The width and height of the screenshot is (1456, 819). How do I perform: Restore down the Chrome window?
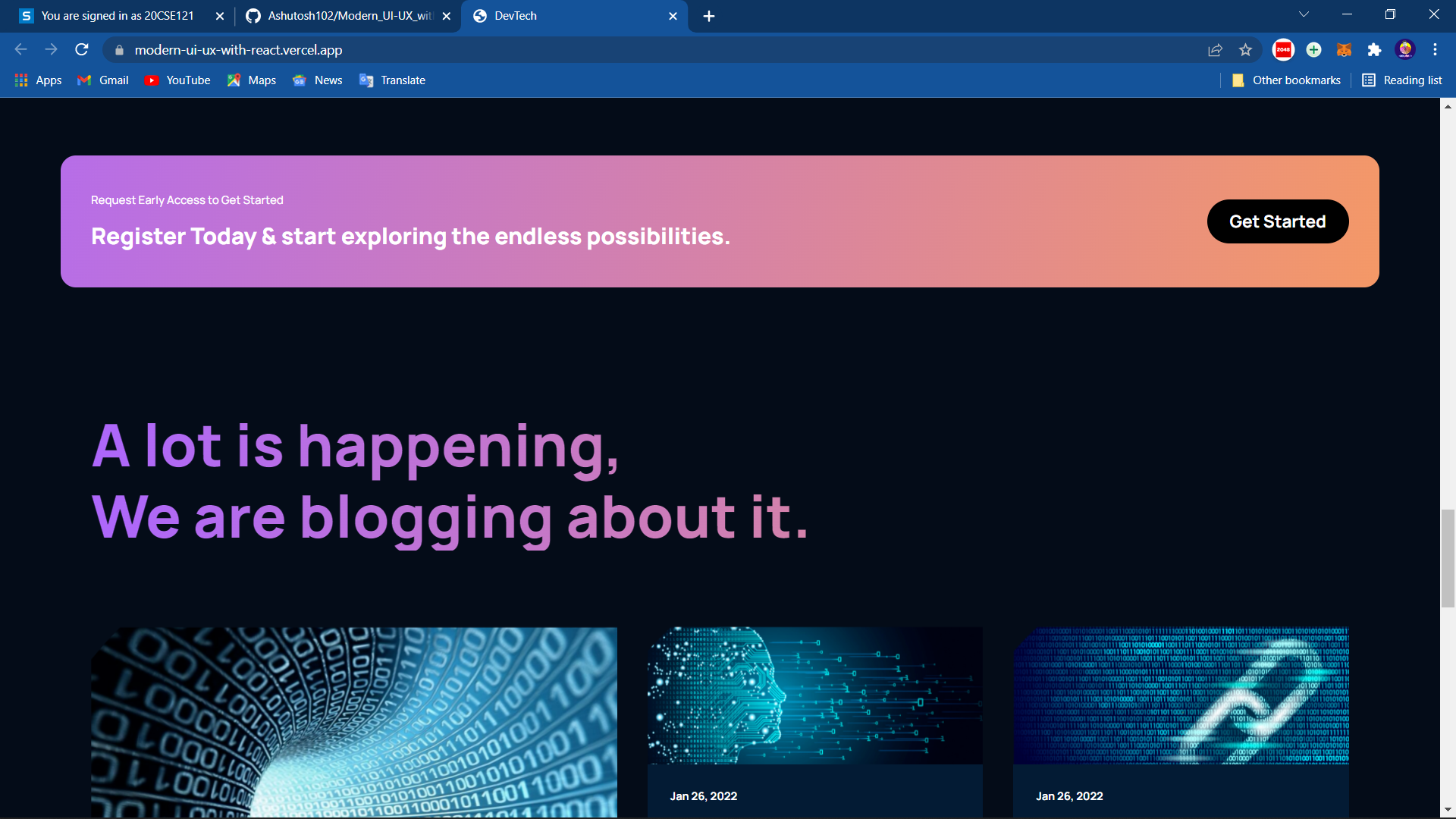coord(1390,14)
